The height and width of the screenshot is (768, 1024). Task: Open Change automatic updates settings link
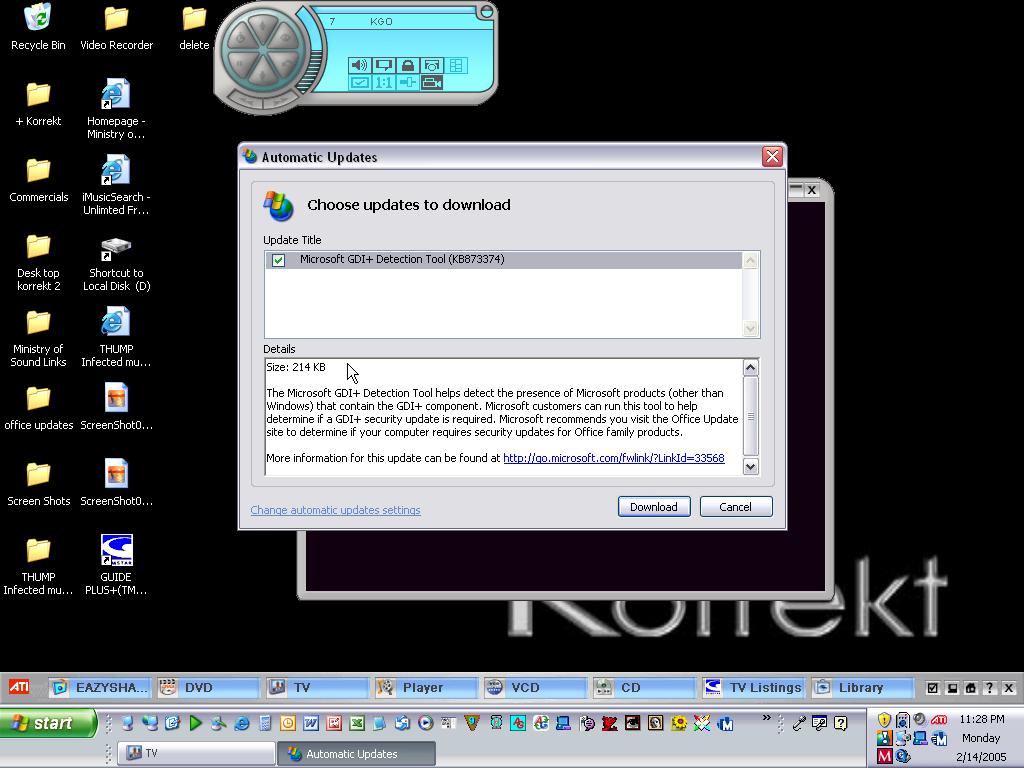point(335,510)
